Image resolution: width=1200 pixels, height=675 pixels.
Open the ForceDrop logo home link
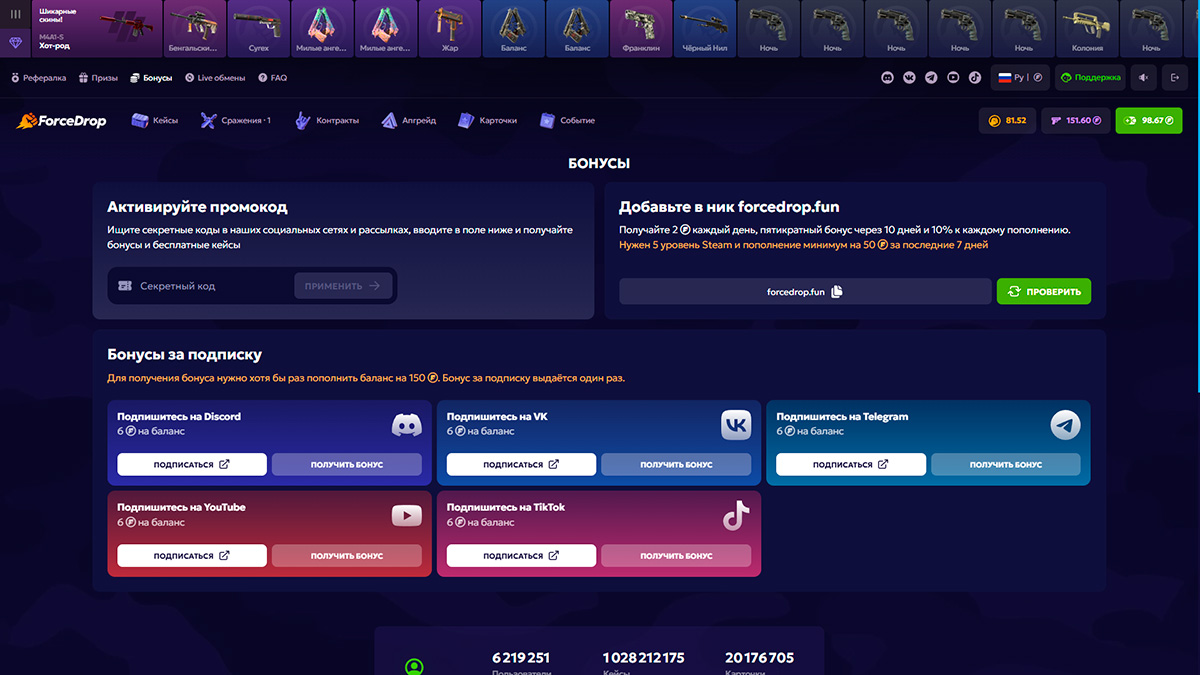tap(62, 121)
